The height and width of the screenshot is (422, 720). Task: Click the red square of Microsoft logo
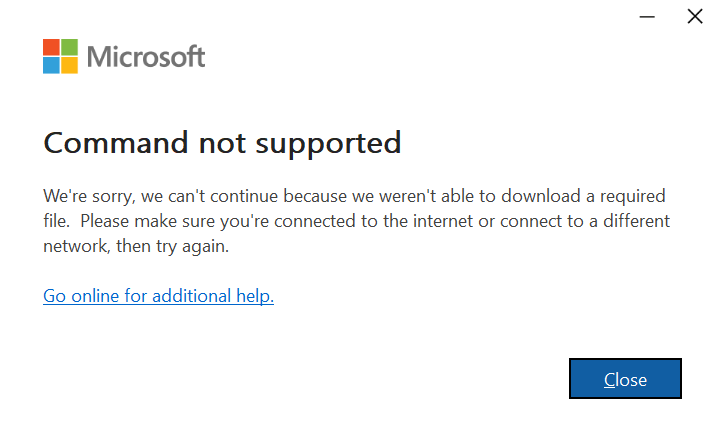[51, 47]
